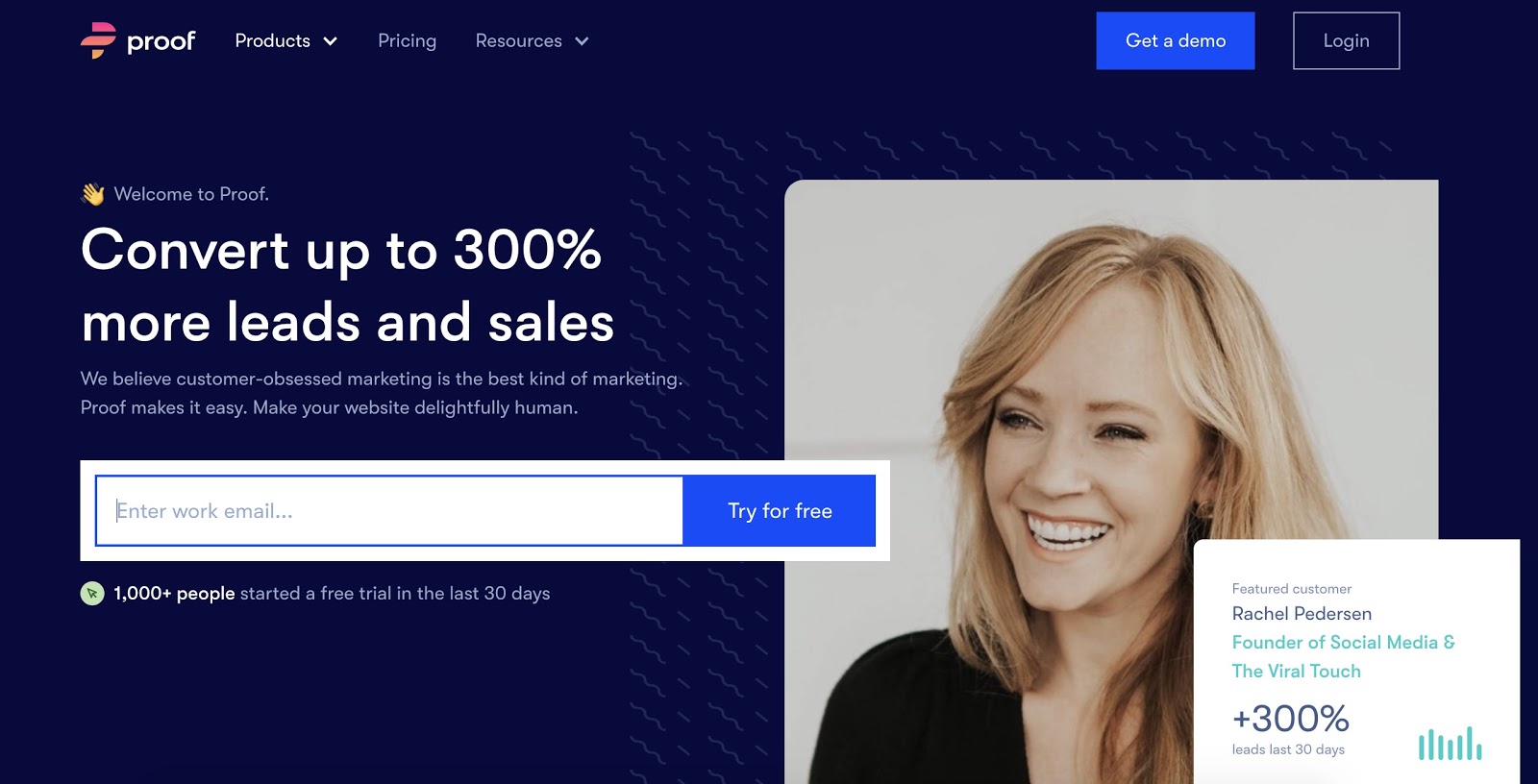Click the Rachel Pedersen customer name
The width and height of the screenshot is (1538, 784).
(1302, 613)
